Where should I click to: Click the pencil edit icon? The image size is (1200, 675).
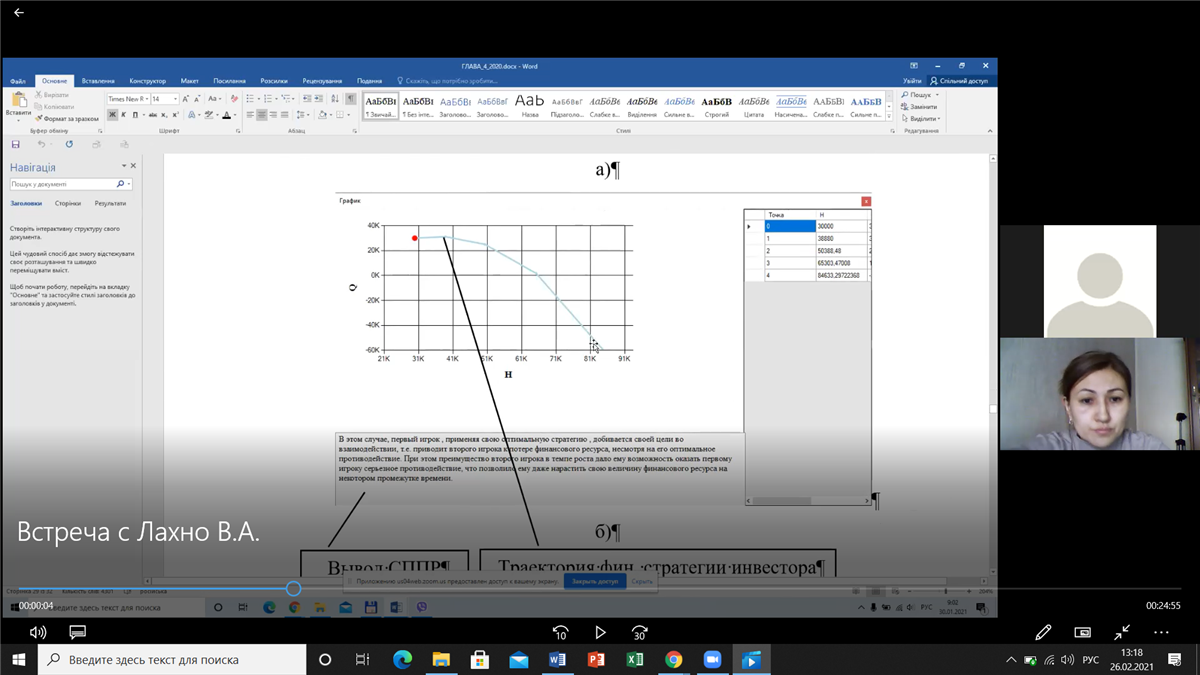tap(1043, 632)
